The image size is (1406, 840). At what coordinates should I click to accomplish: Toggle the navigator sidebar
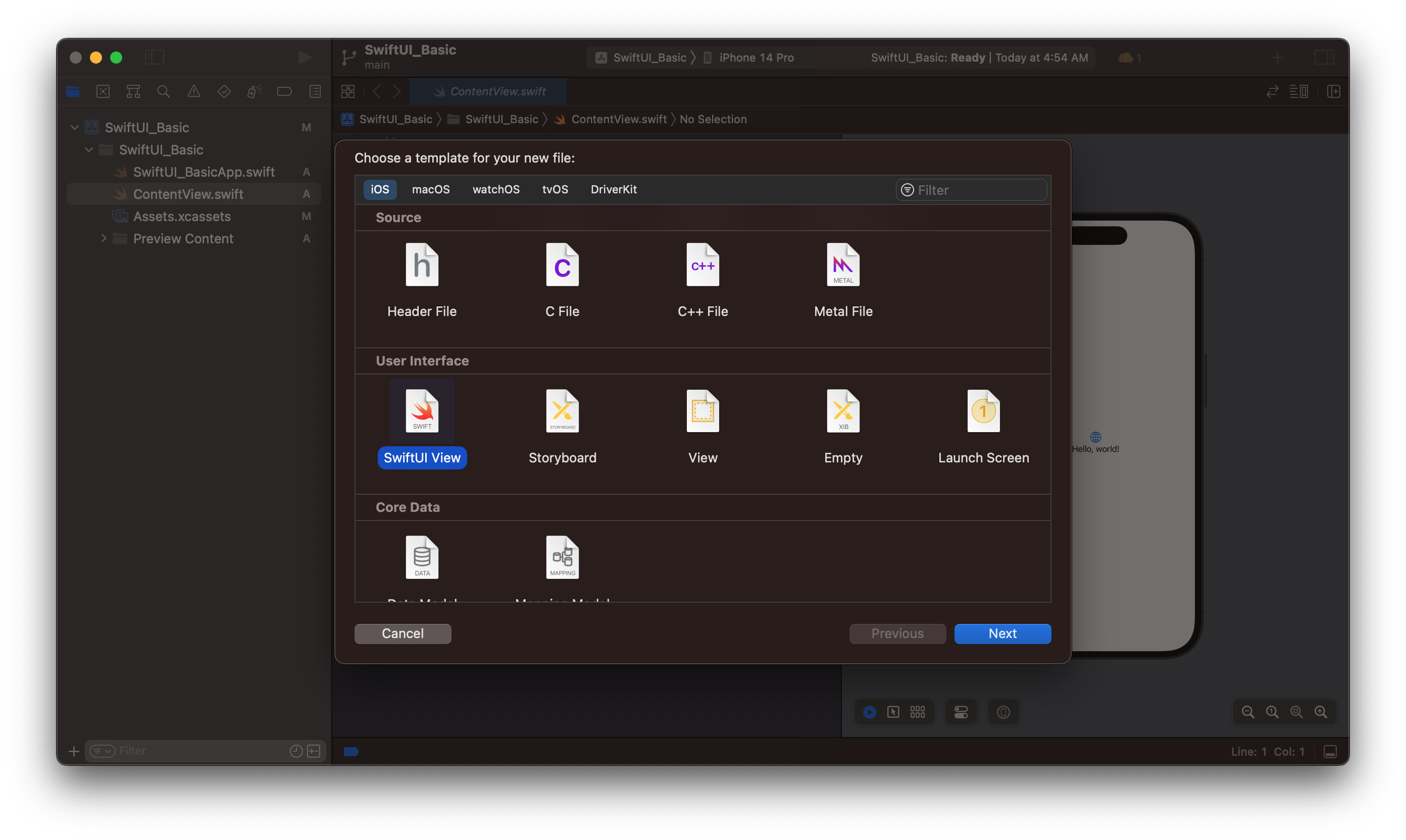click(155, 57)
